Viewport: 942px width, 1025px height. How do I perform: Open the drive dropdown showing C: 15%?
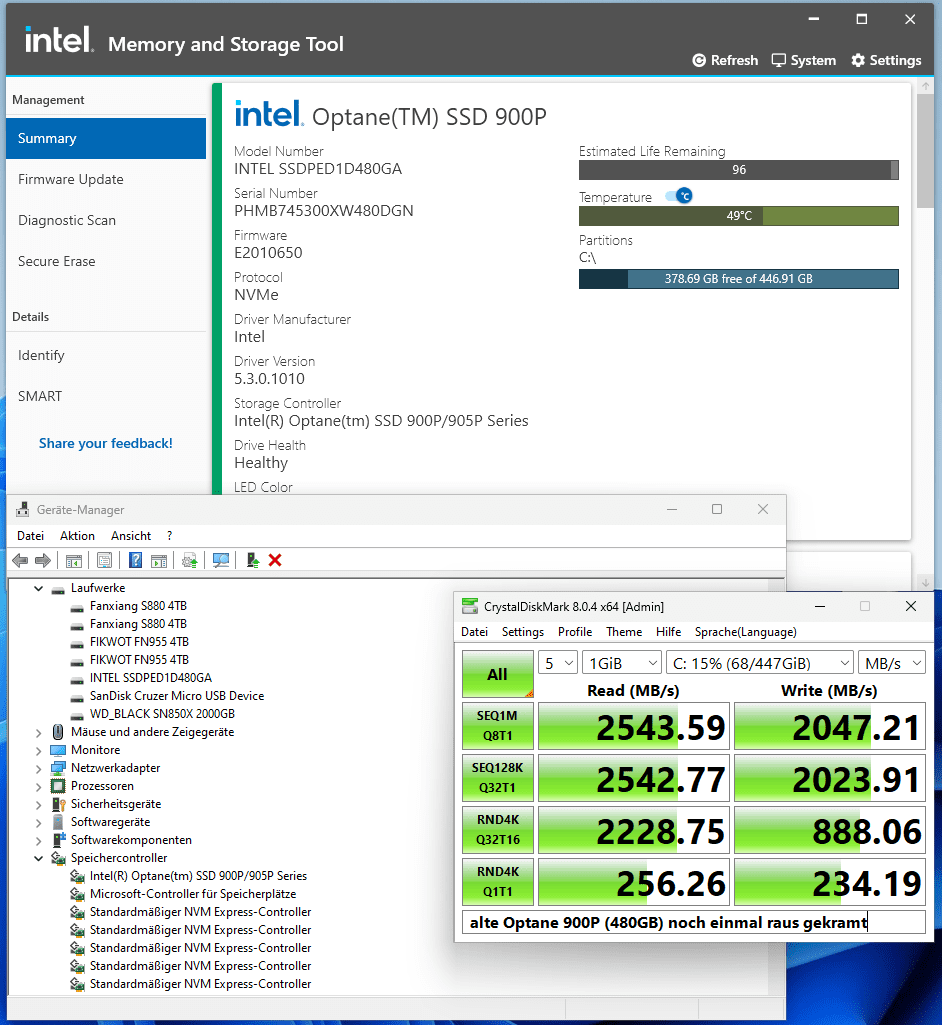pyautogui.click(x=760, y=663)
